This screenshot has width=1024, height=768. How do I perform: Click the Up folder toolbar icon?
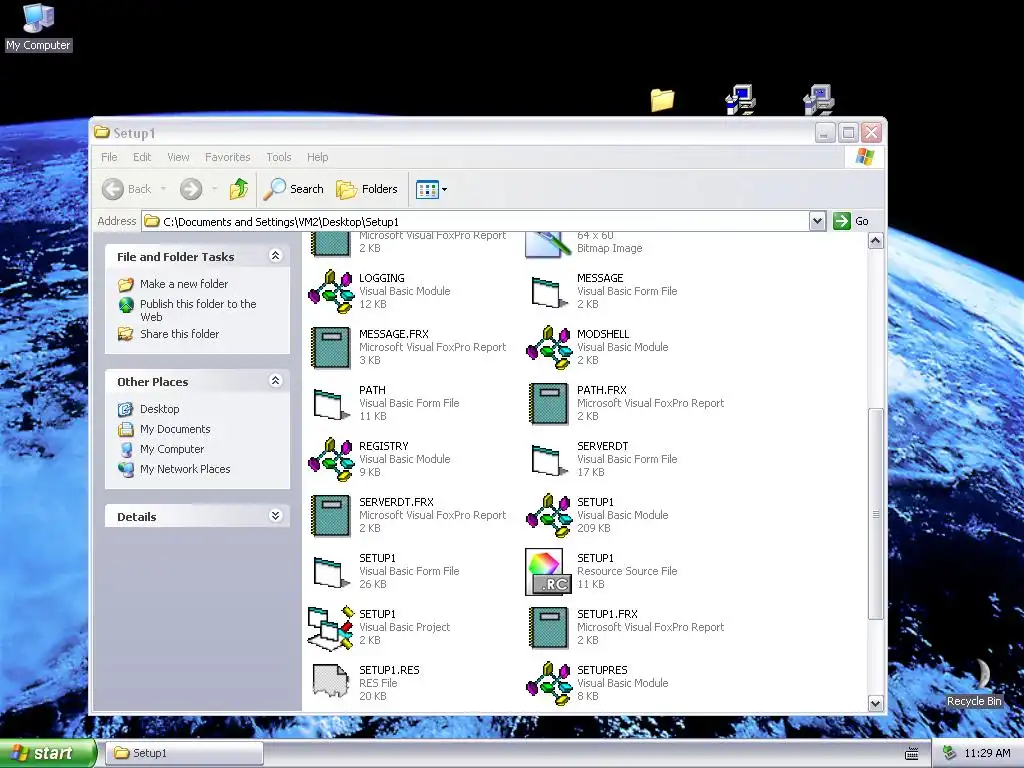[239, 189]
